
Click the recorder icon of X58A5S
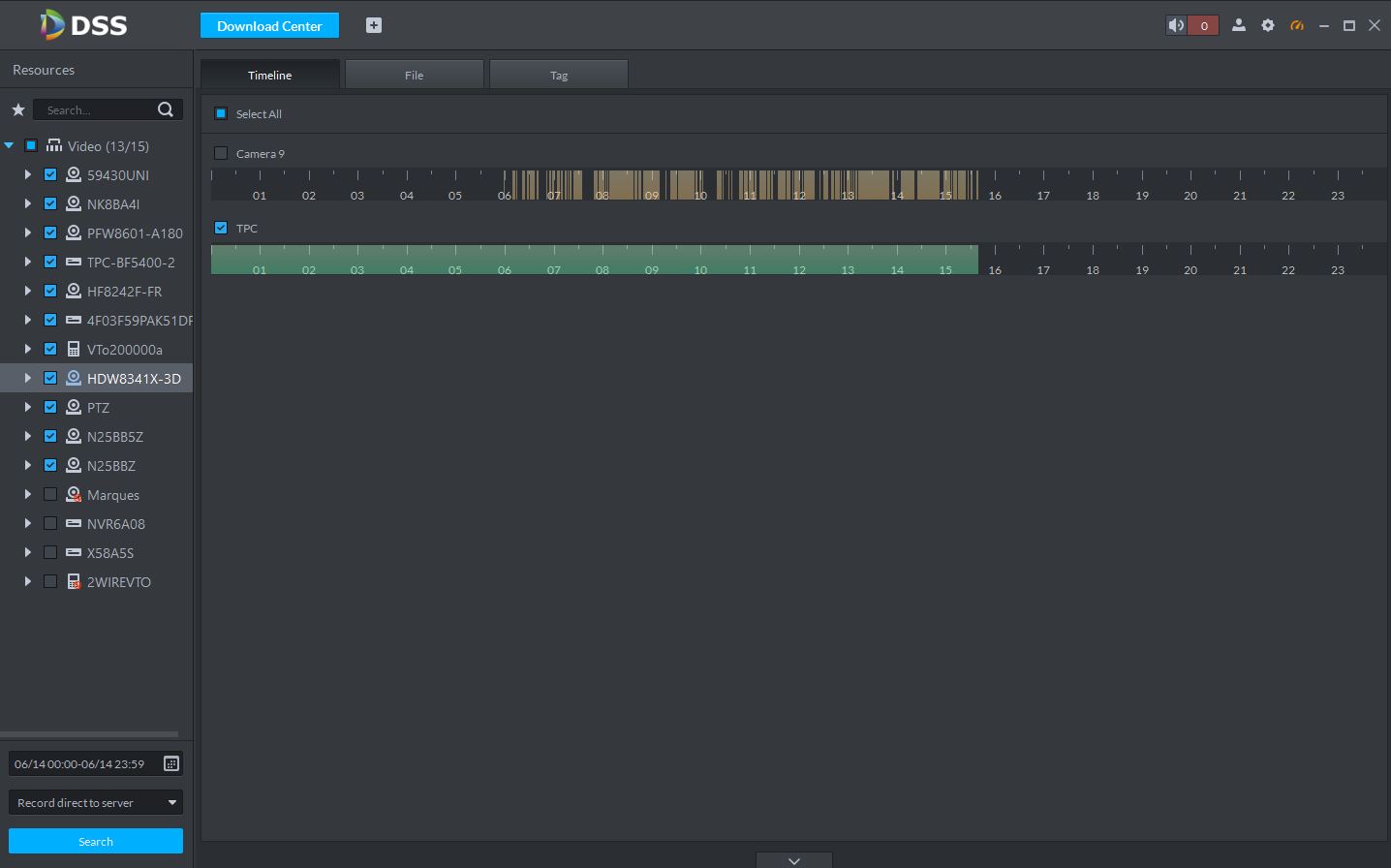(74, 552)
